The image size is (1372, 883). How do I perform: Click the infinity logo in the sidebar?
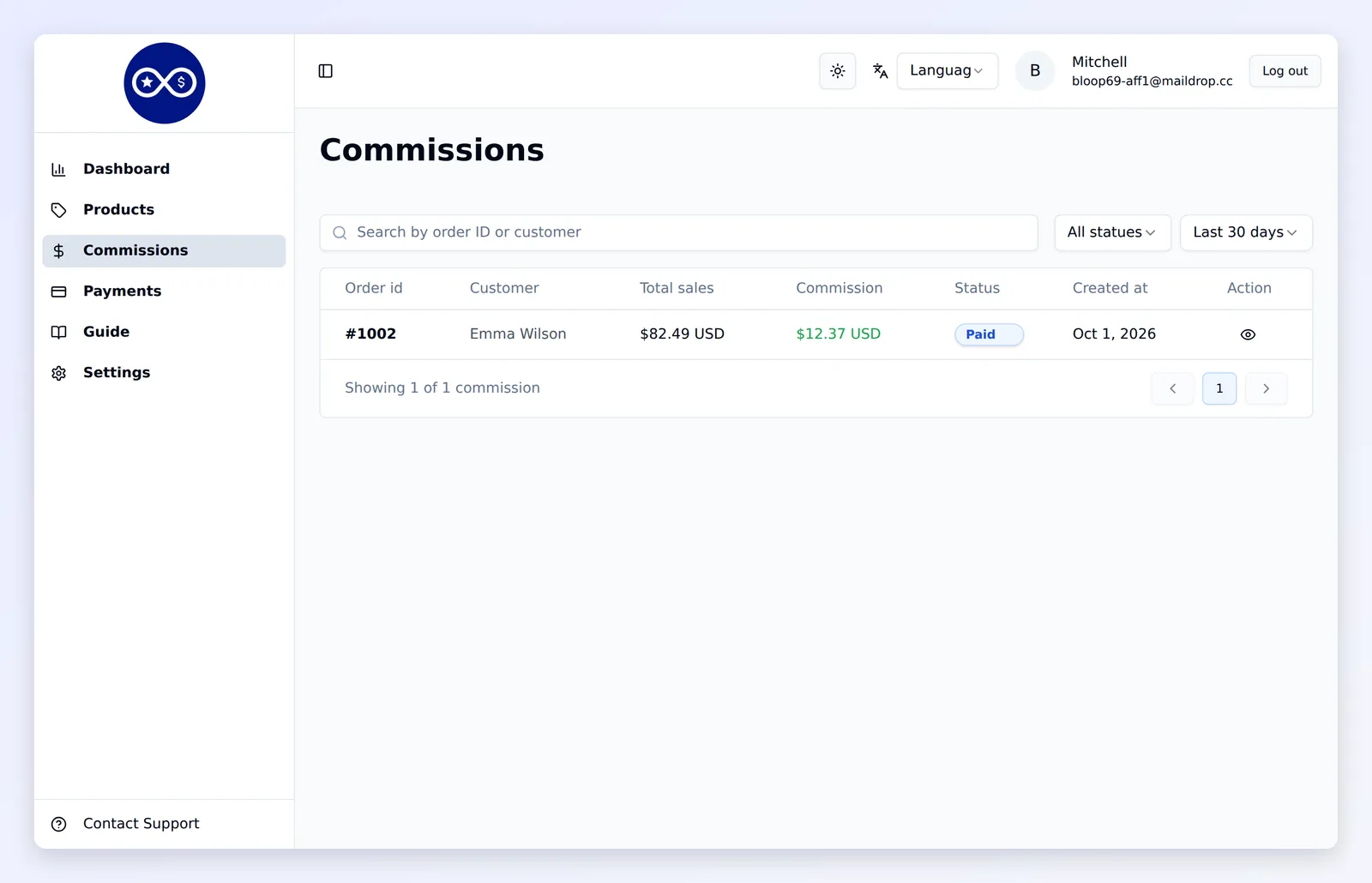[x=165, y=83]
